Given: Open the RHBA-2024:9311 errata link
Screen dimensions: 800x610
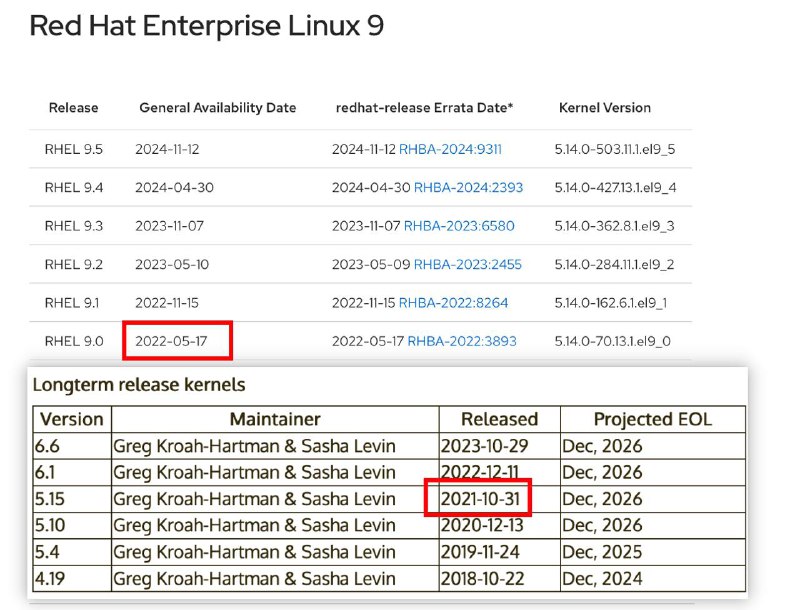Looking at the screenshot, I should click(452, 147).
